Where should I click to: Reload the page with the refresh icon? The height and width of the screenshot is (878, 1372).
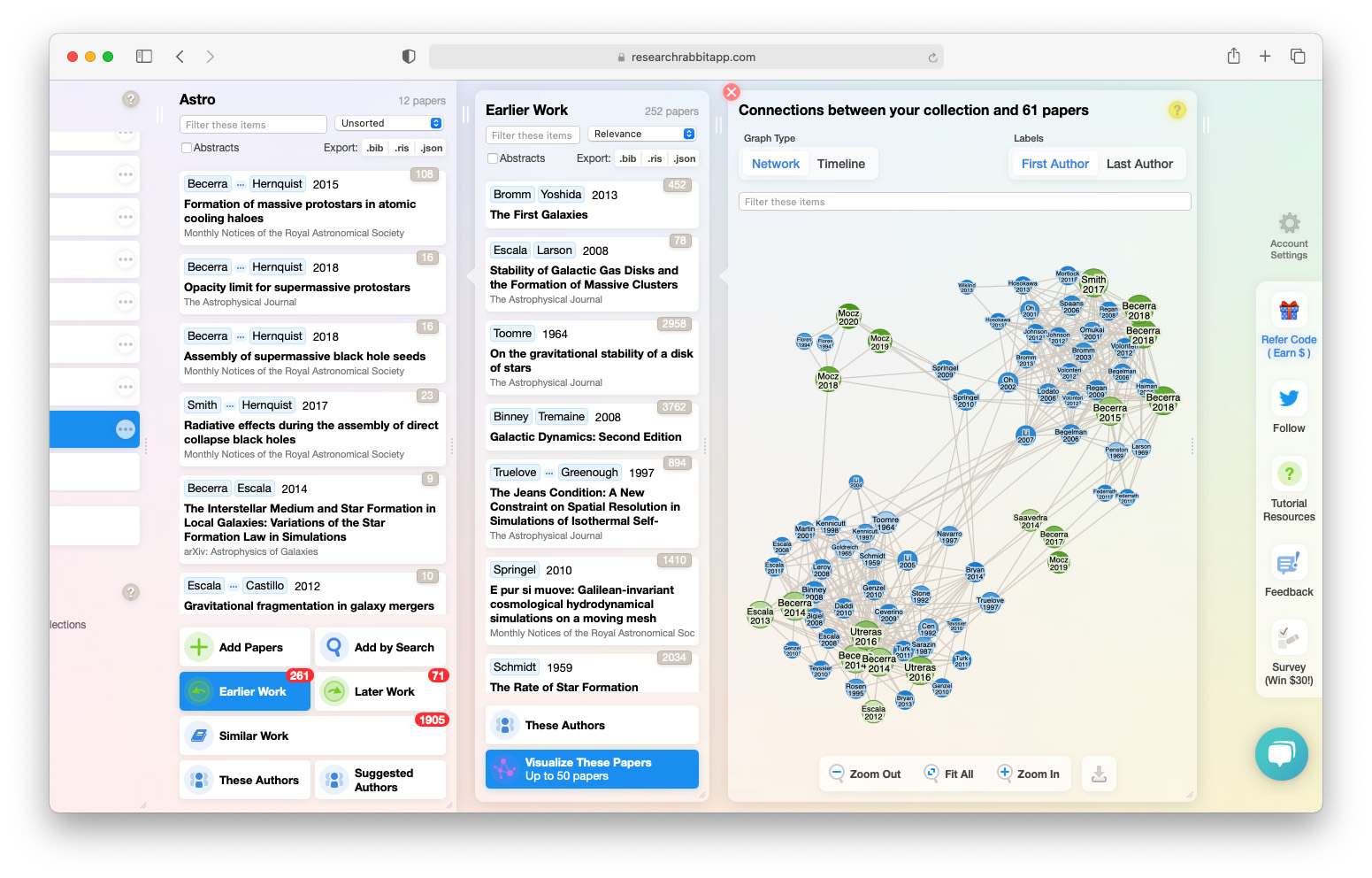click(932, 58)
